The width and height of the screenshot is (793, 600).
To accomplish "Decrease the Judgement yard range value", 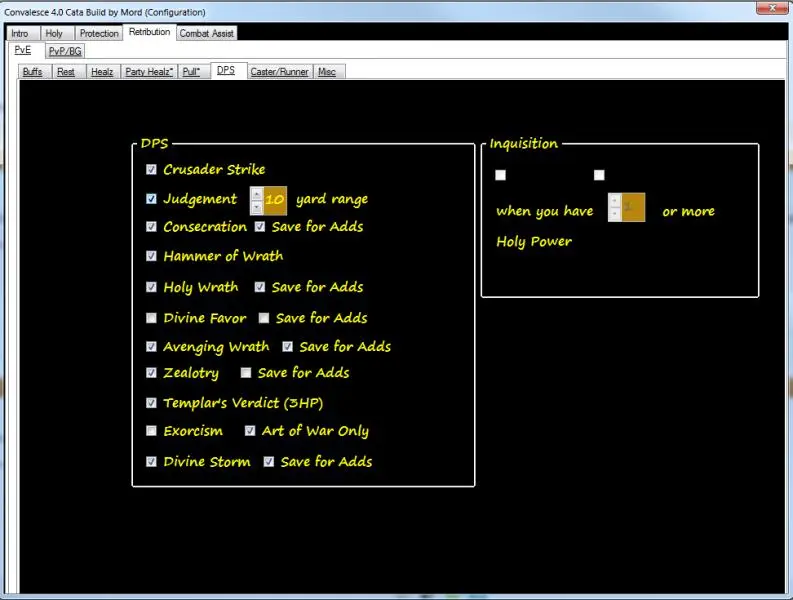I will point(256,207).
